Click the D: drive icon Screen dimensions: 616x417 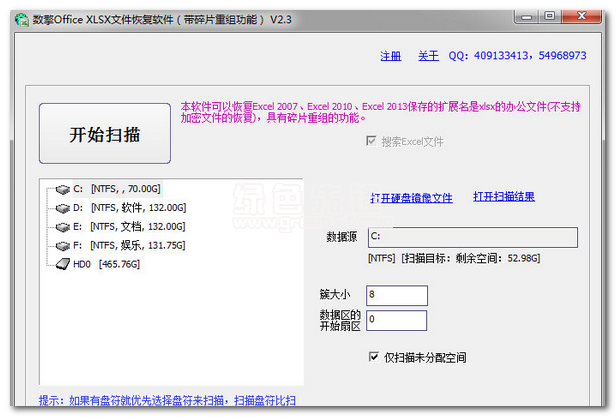pos(62,208)
